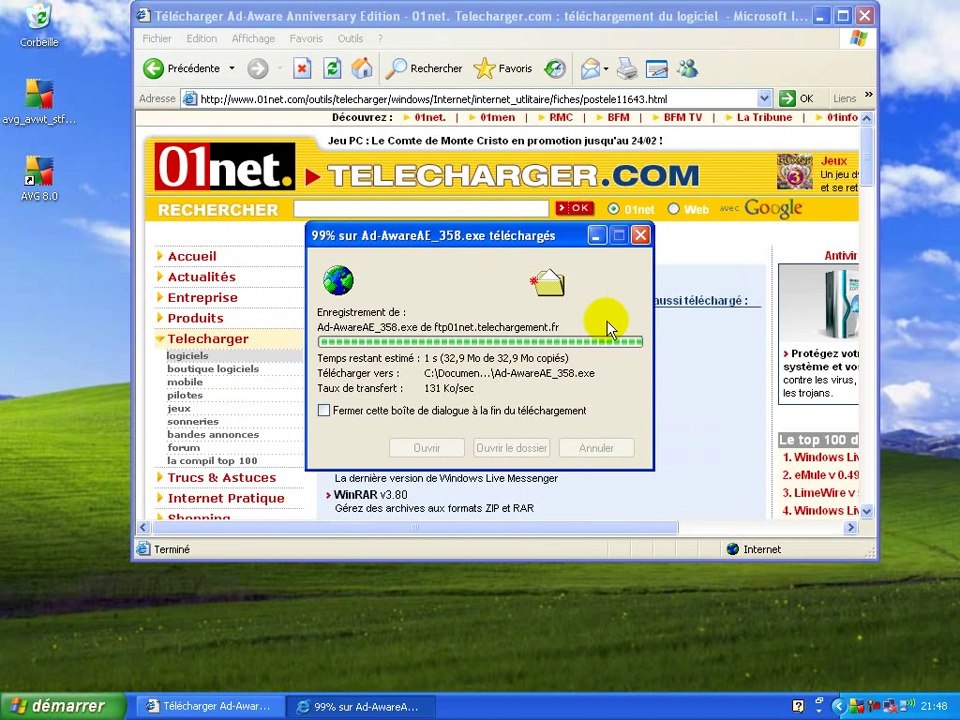Show hidden tray icons arrow
The image size is (960, 720).
point(838,706)
